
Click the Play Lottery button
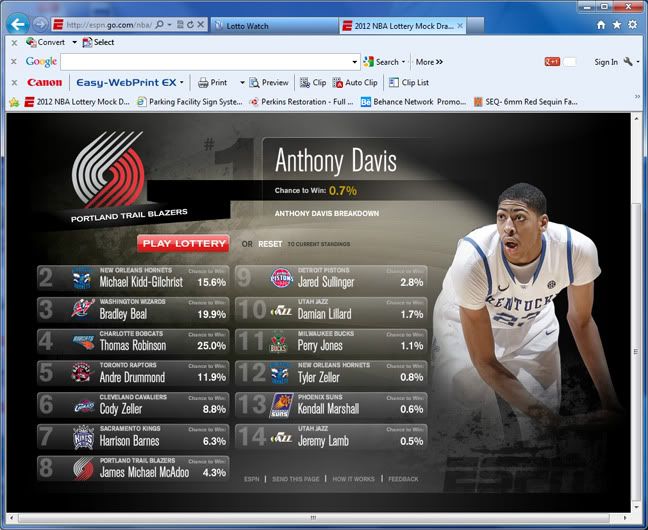pos(183,244)
